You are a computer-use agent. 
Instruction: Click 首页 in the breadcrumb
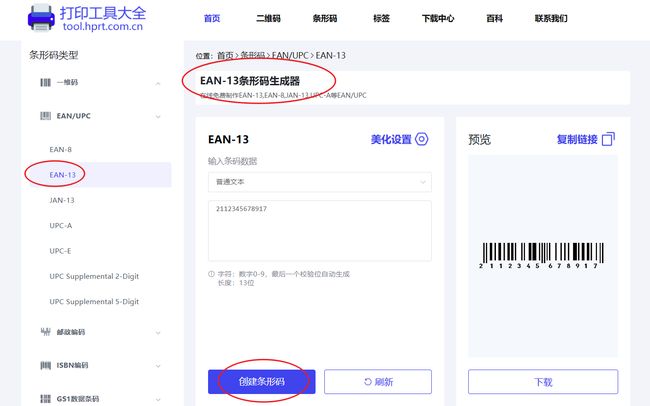[x=226, y=55]
